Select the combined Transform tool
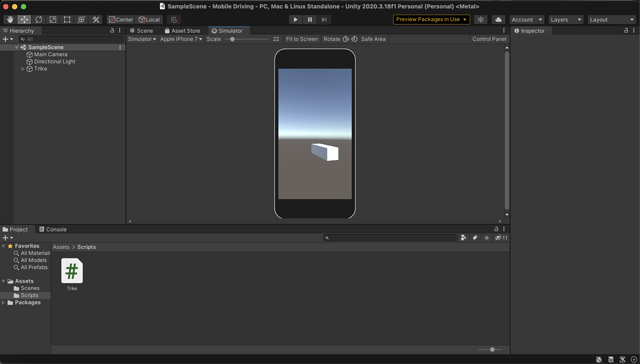This screenshot has width=640, height=364. (x=81, y=20)
